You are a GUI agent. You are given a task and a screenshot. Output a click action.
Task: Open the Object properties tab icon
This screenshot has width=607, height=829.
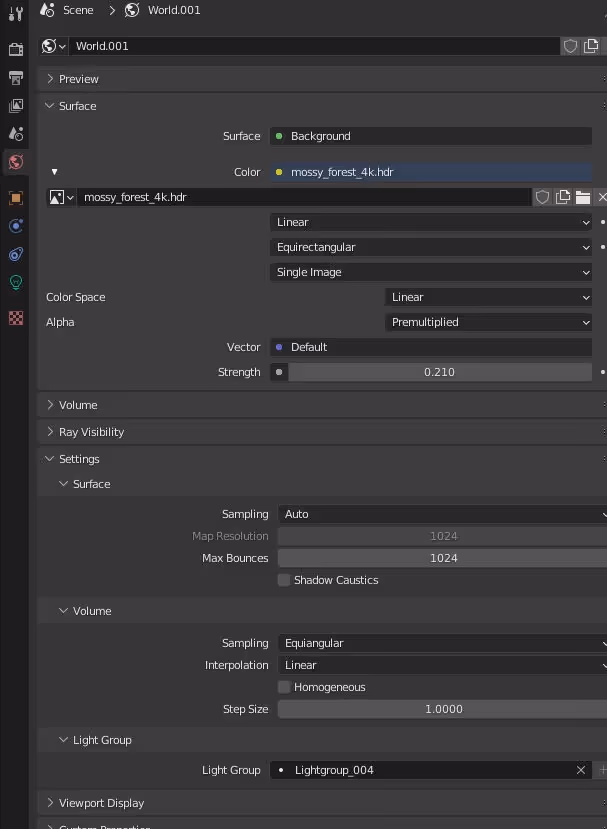pos(15,198)
